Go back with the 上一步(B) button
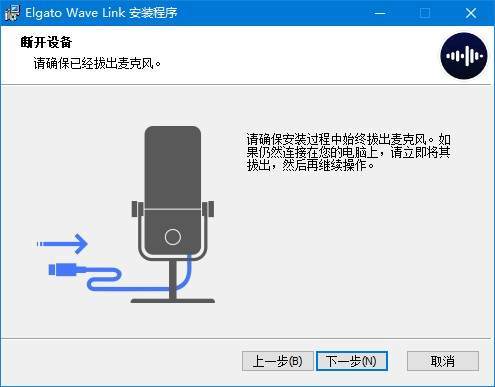495x387 pixels. tap(278, 361)
